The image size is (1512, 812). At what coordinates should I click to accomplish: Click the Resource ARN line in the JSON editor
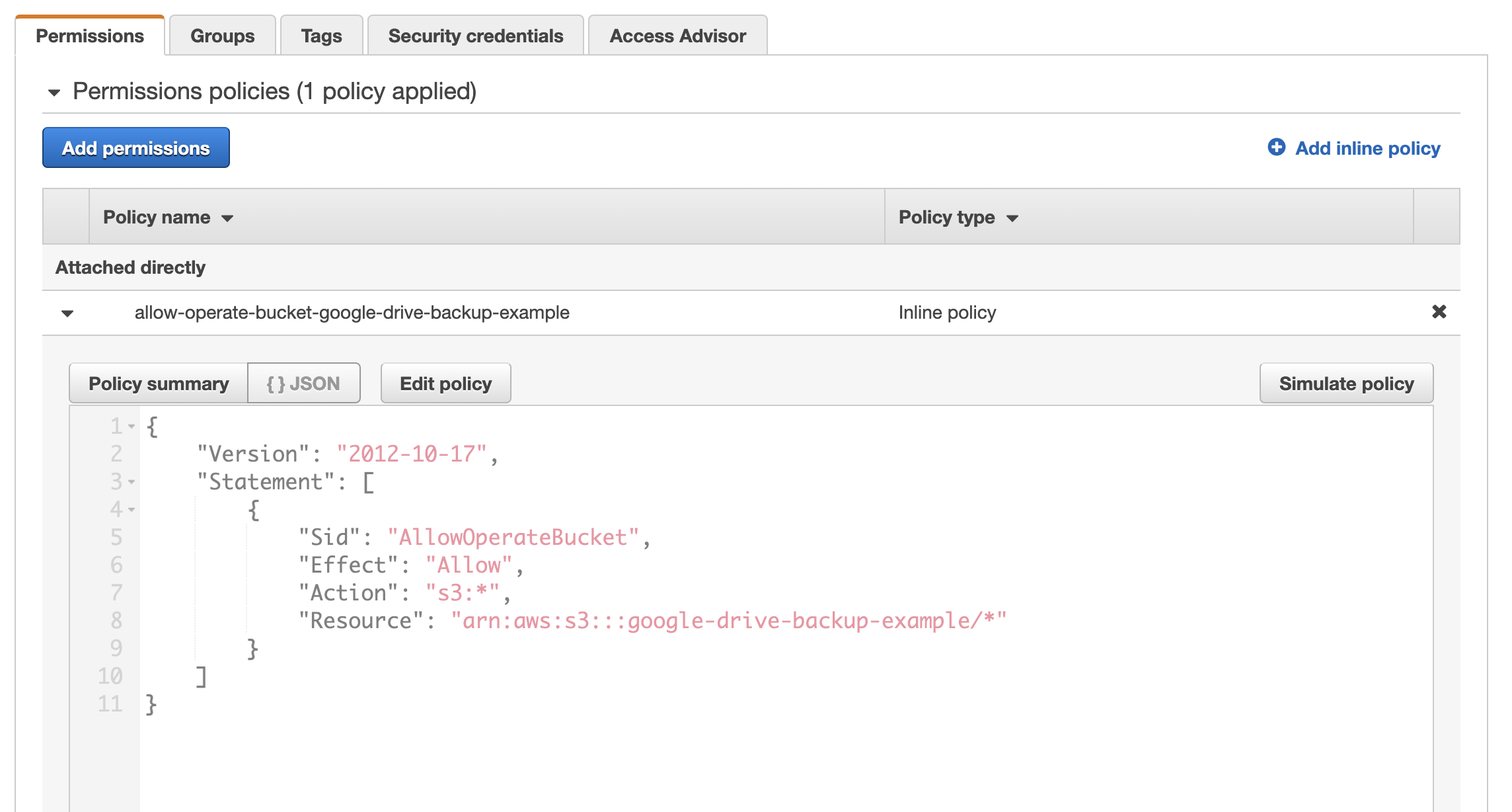click(727, 621)
